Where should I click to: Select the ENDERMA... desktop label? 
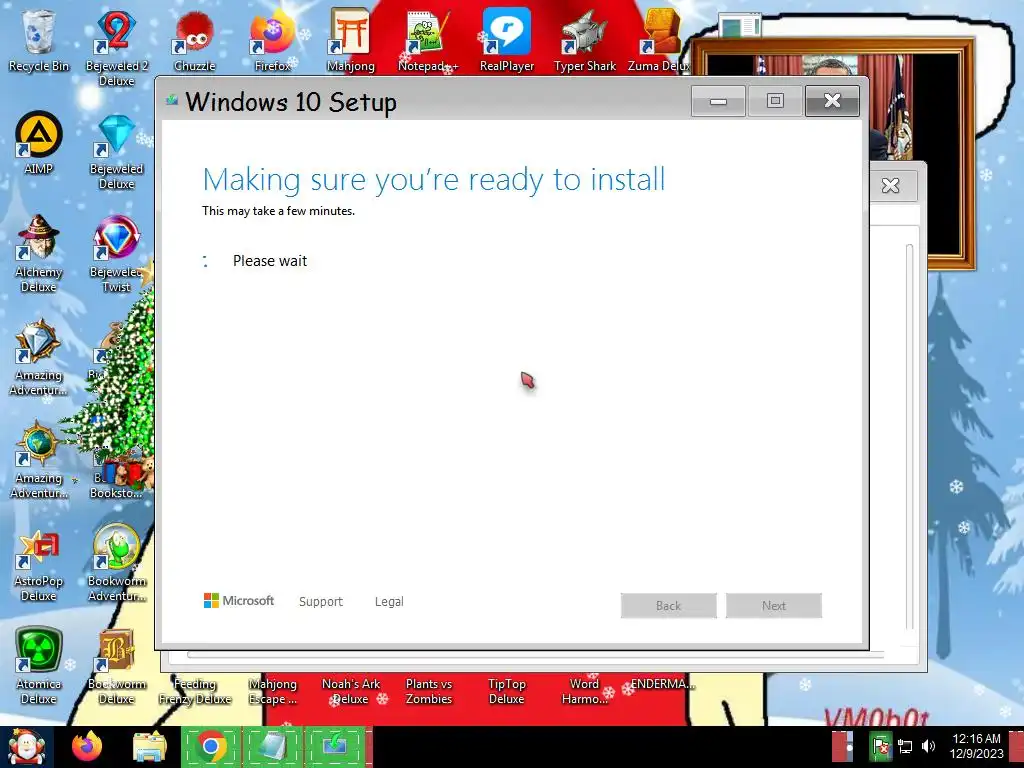pyautogui.click(x=662, y=684)
